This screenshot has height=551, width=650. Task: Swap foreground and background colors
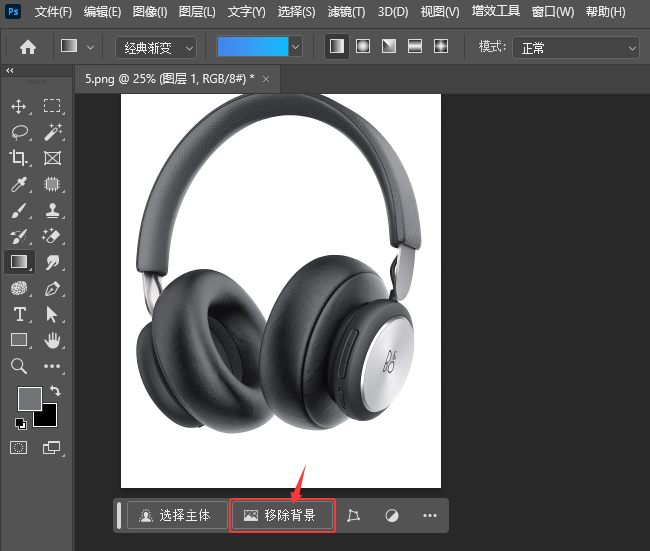click(55, 390)
